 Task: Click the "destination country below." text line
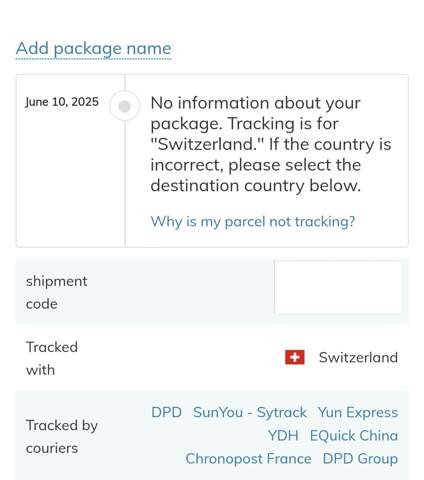point(256,186)
